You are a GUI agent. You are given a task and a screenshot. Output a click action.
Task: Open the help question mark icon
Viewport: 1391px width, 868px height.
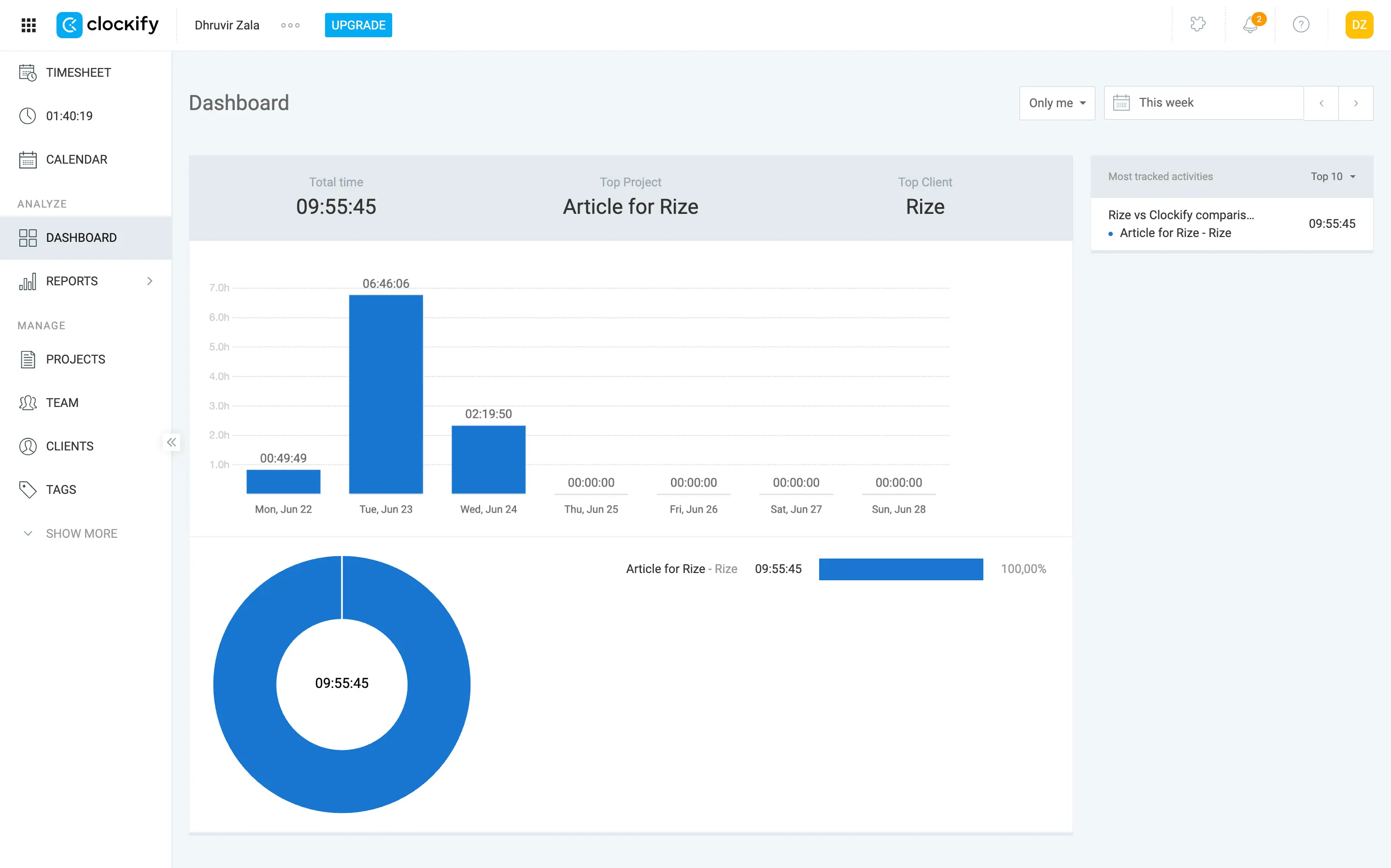click(1301, 25)
